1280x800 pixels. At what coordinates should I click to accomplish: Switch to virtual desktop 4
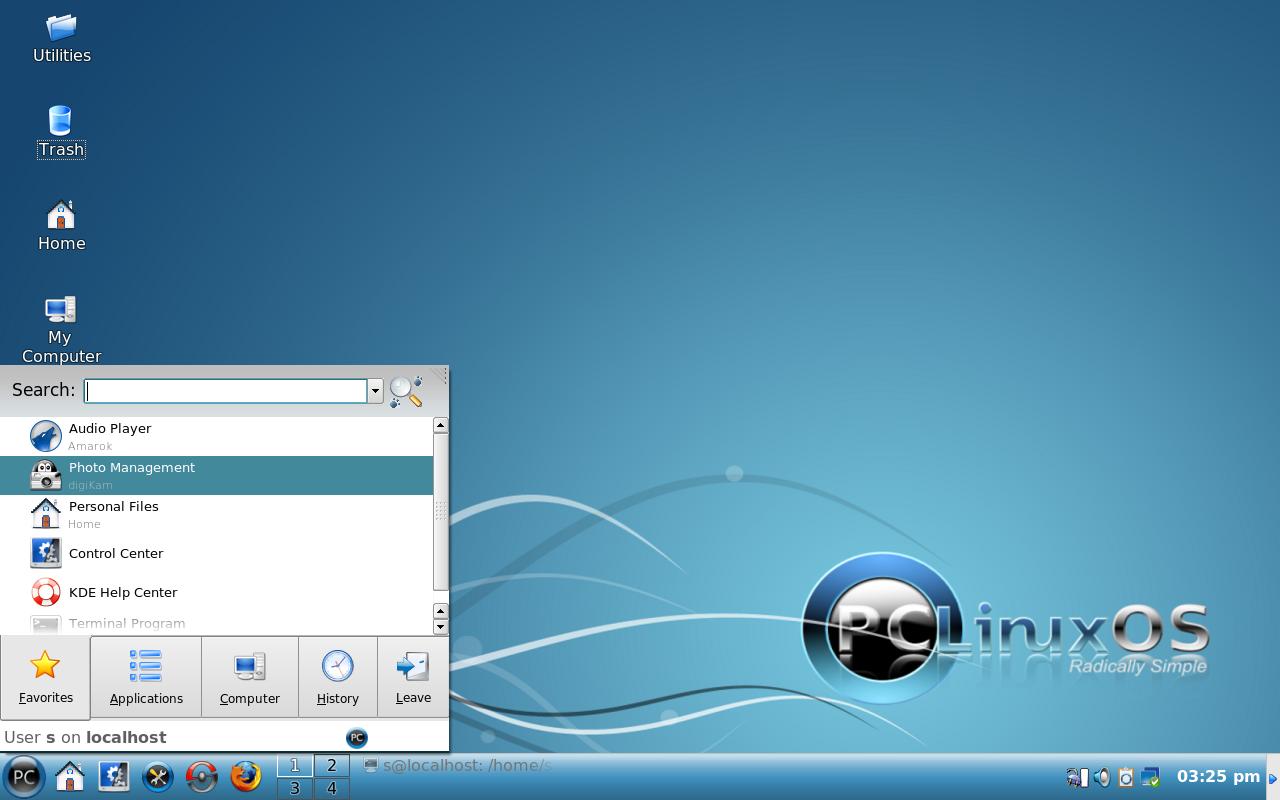(x=331, y=788)
